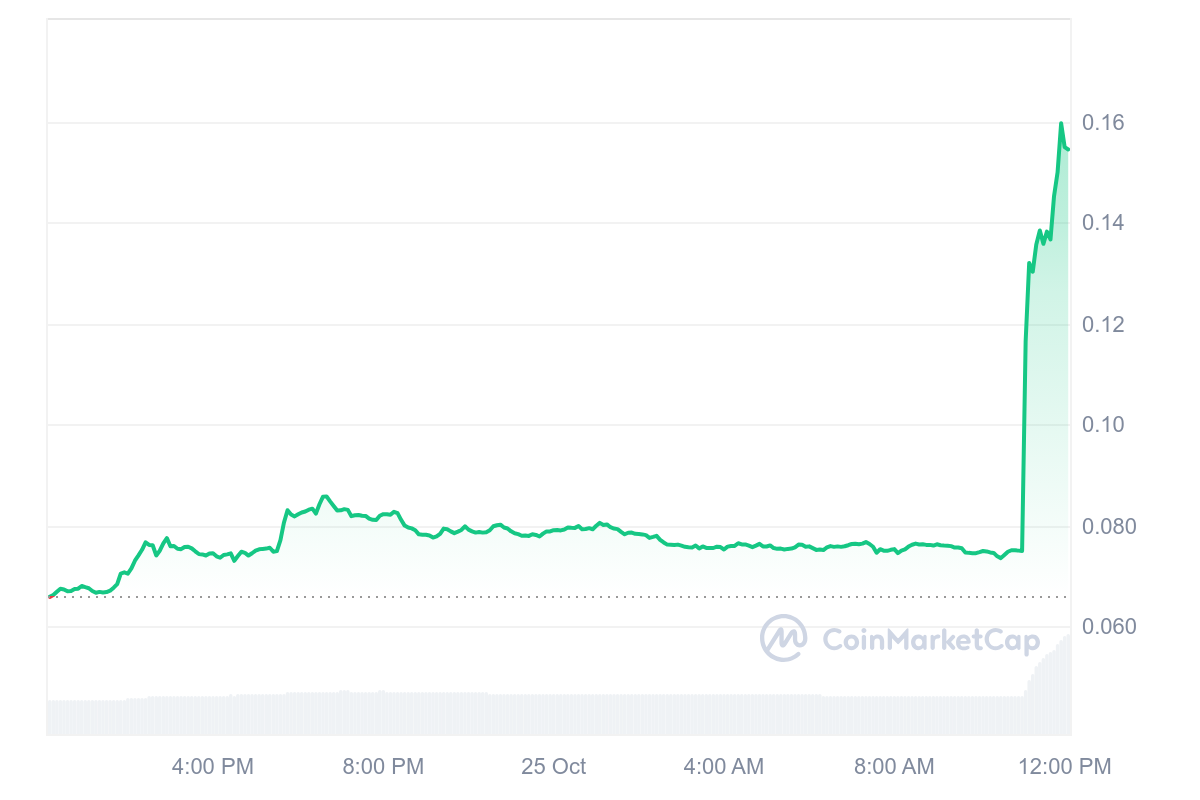Click the CoinMarketCap logo icon in watermark
The height and width of the screenshot is (800, 1200).
(784, 638)
